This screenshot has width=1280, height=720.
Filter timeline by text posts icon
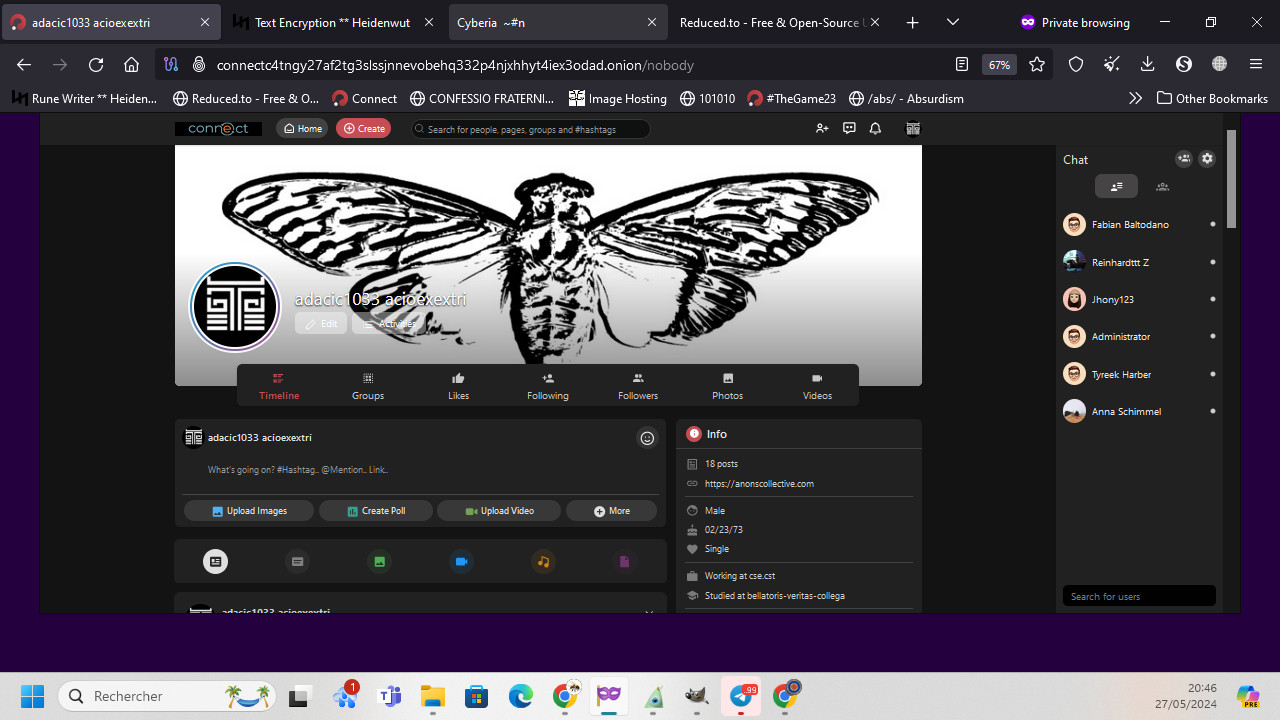[297, 562]
